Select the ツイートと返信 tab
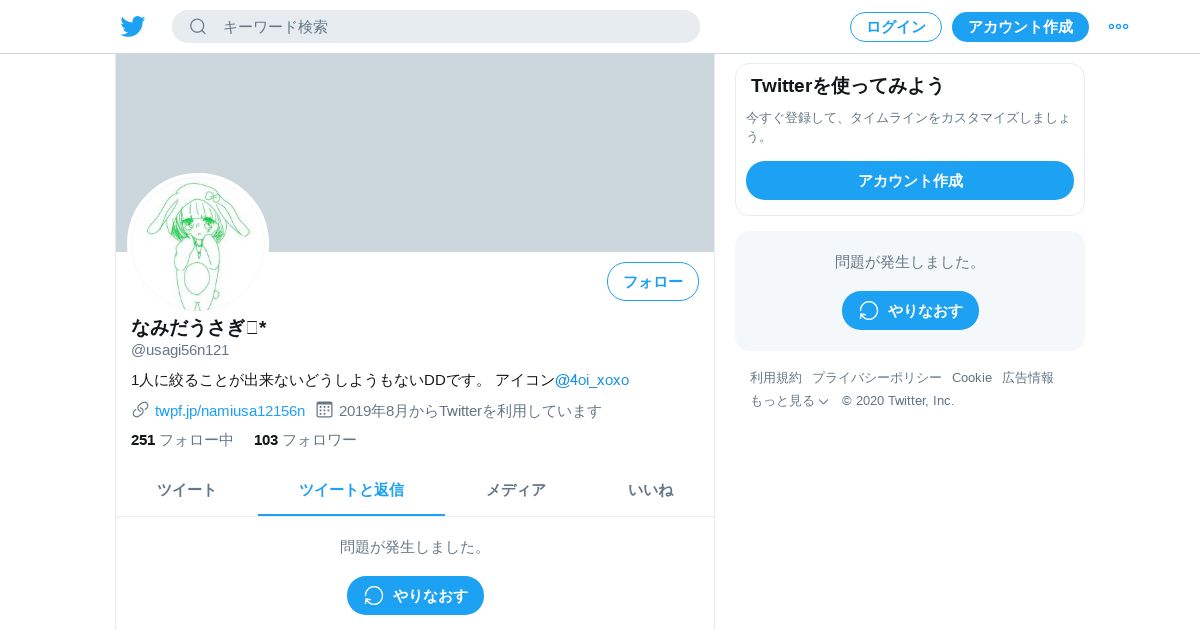This screenshot has height=630, width=1200. pos(351,490)
